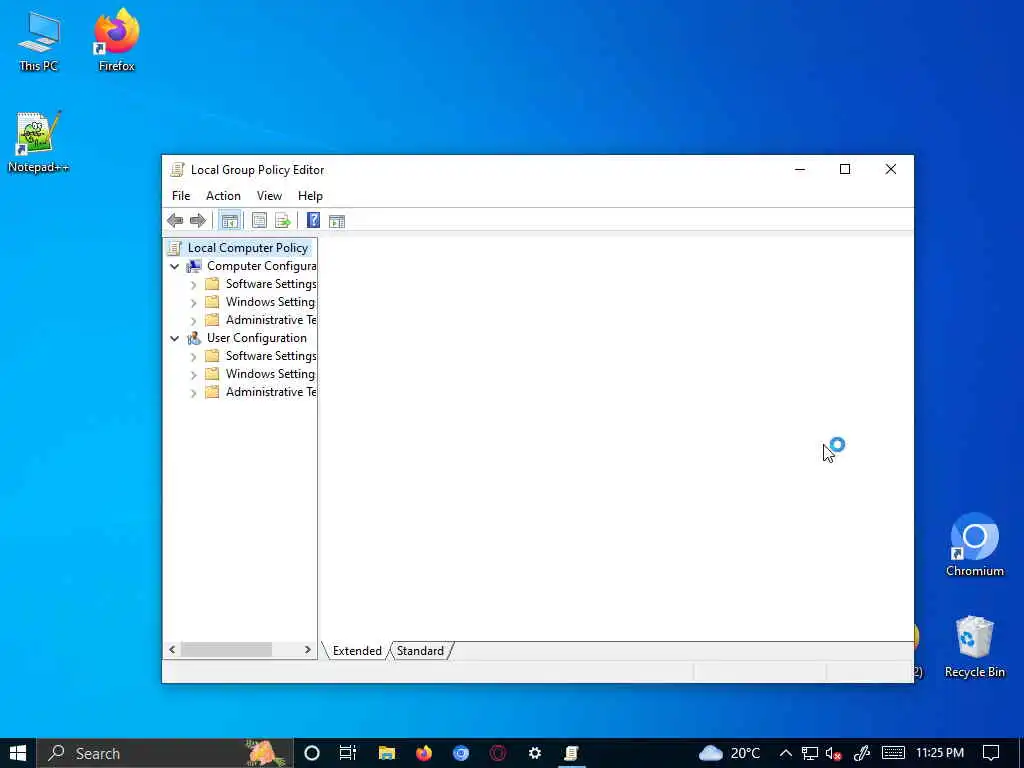
Task: Select the User Configuration tree item
Action: click(x=257, y=338)
